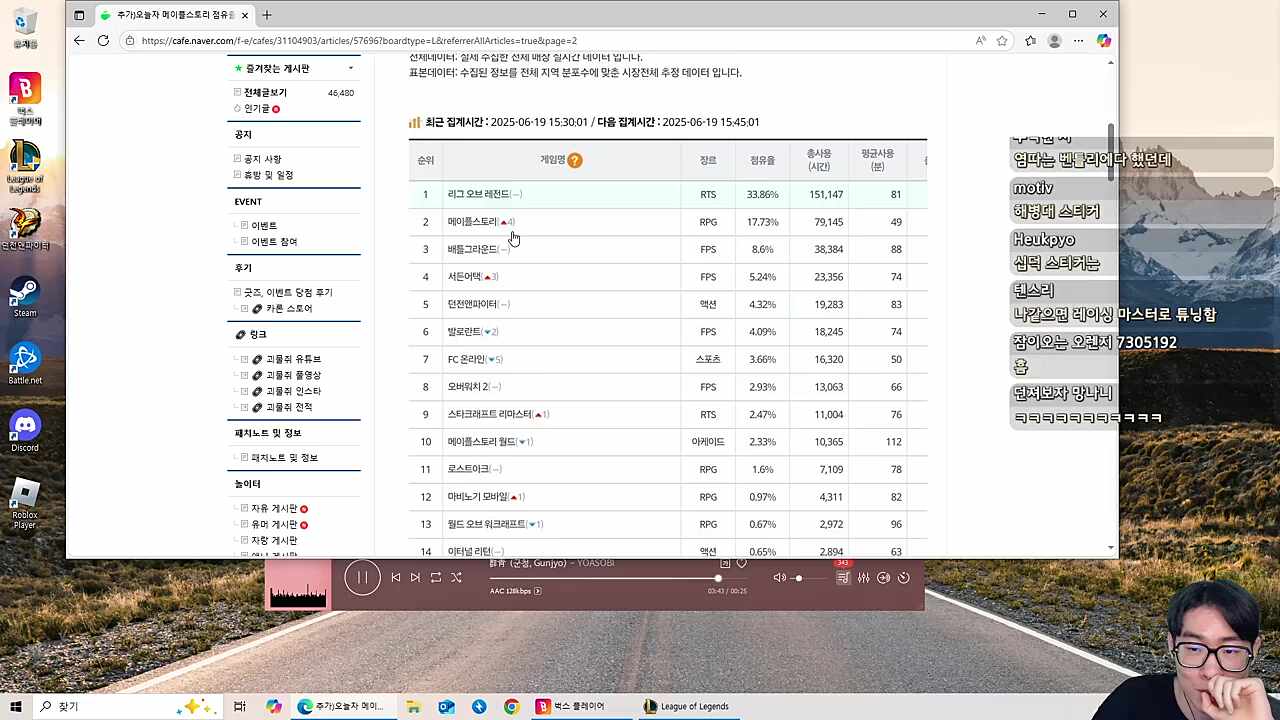Mute the music player volume
1280x720 pixels.
780,577
